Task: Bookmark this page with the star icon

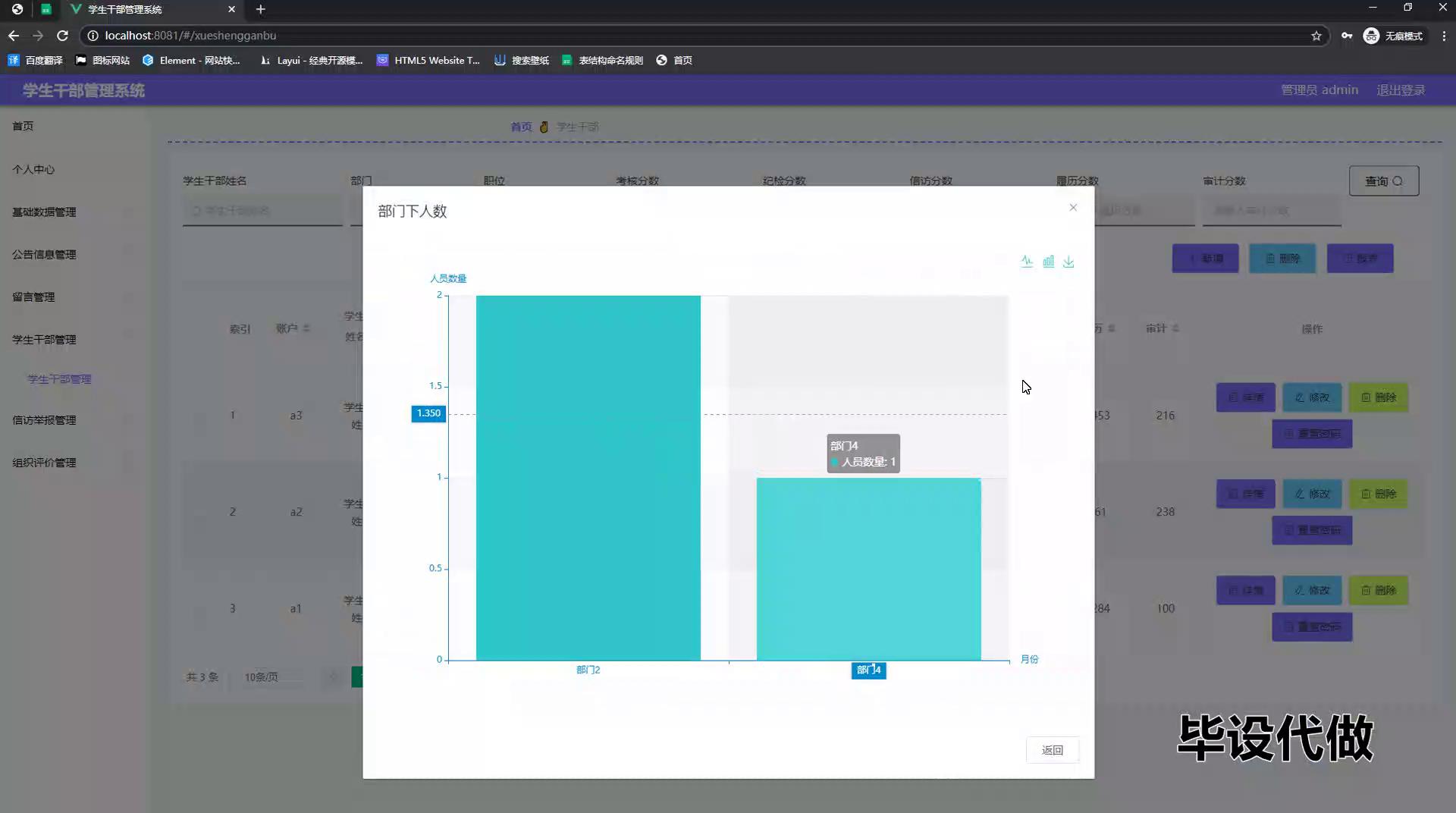Action: point(1316,36)
